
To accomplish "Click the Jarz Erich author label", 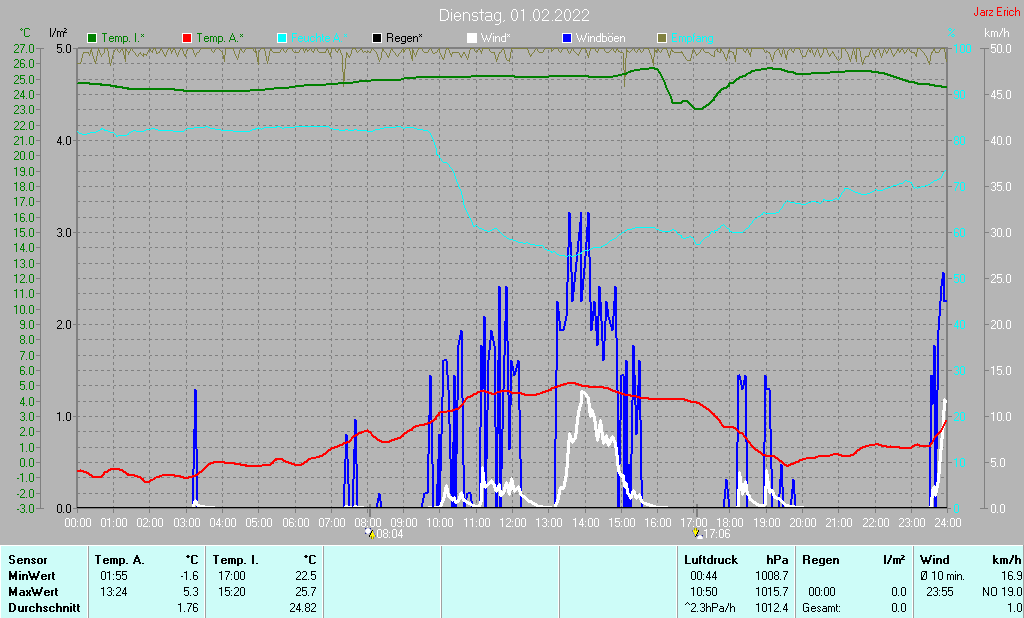I will tap(997, 12).
